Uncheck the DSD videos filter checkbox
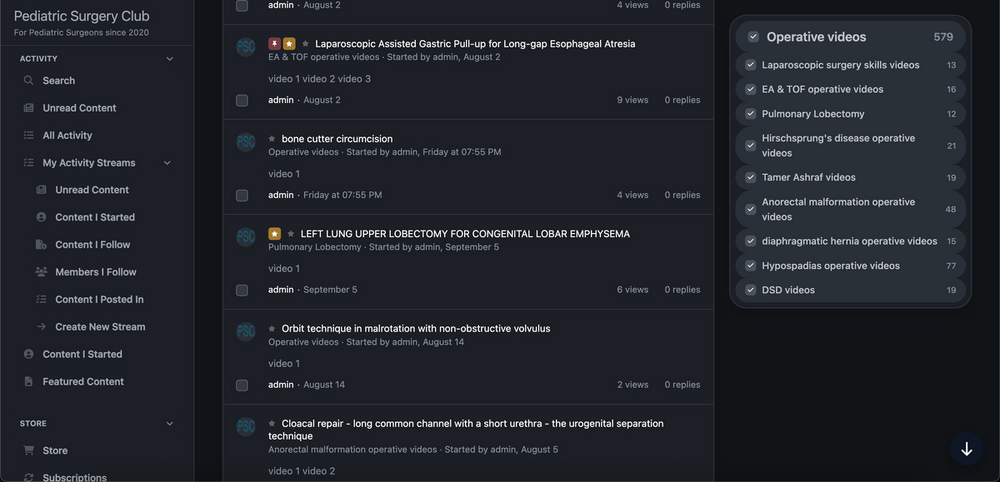Viewport: 1000px width, 482px height. (751, 289)
